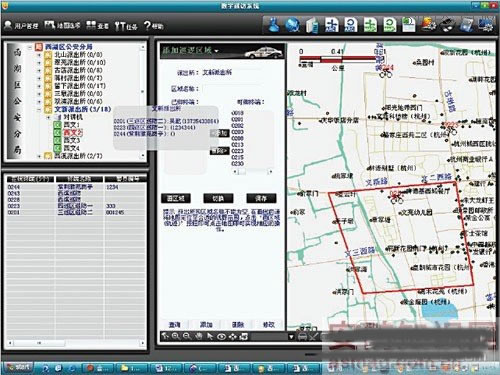Switch to the 查询 tab
This screenshot has width=500, height=375.
point(175,324)
